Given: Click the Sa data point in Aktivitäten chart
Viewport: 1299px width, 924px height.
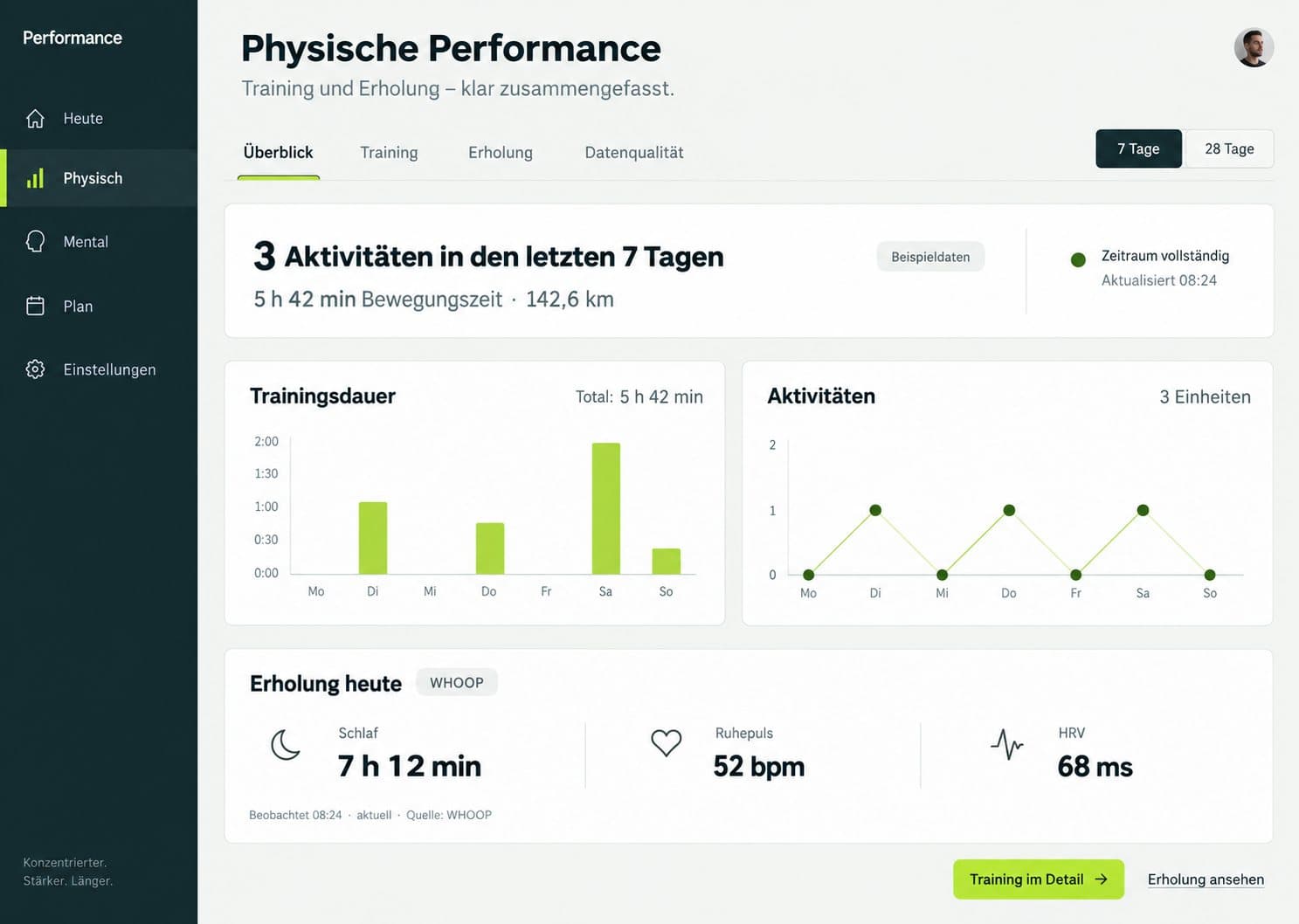Looking at the screenshot, I should click(1143, 510).
